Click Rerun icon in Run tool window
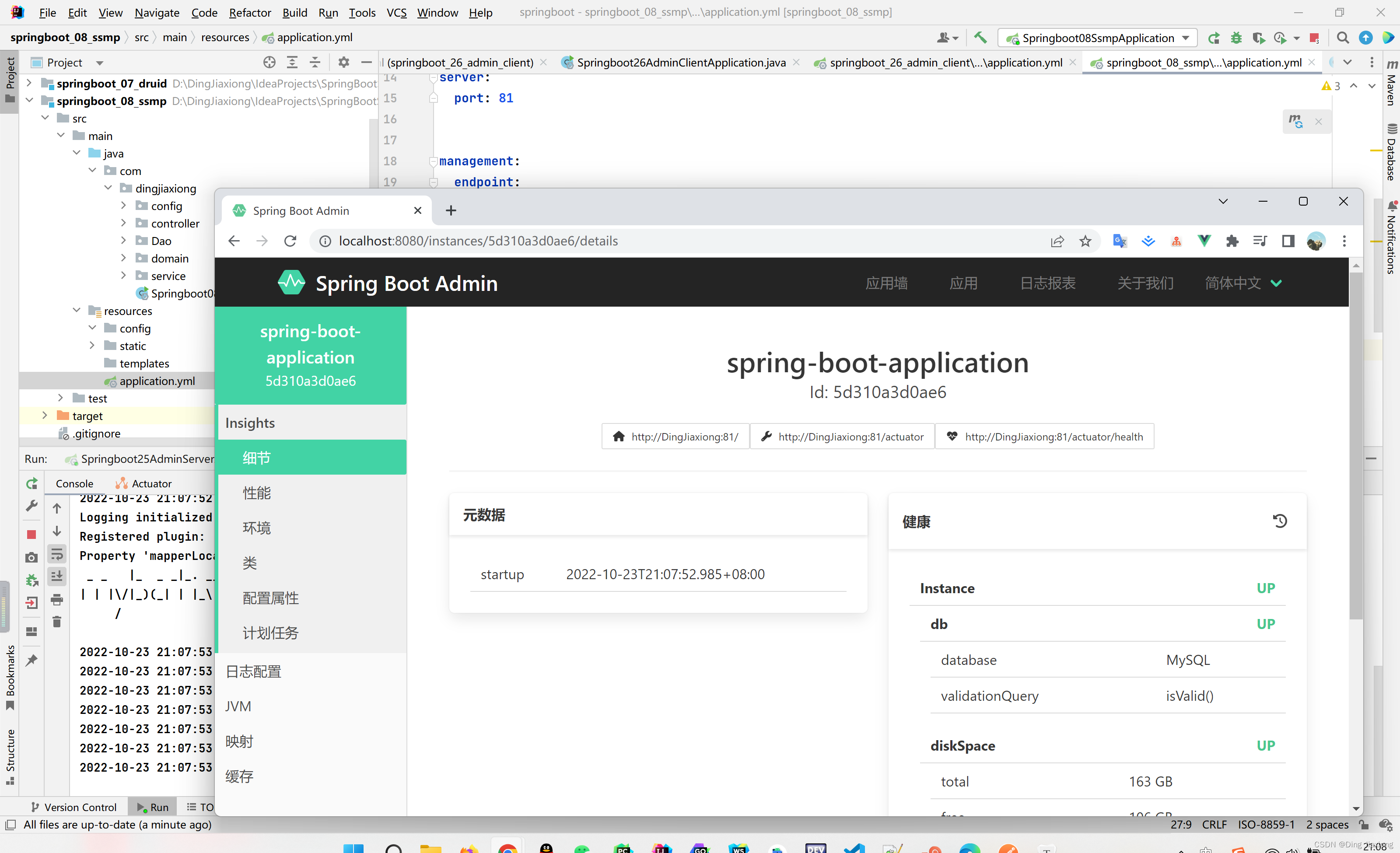Viewport: 1400px width, 853px height. 32,483
